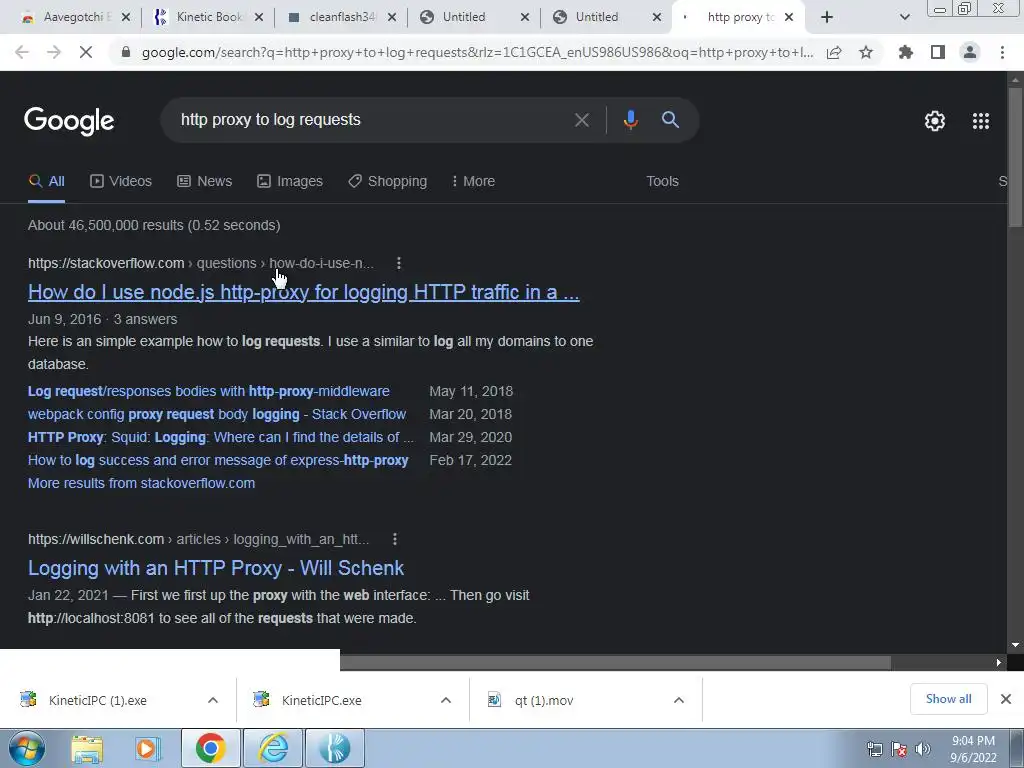Viewport: 1024px width, 768px height.
Task: Open options dots beside willschenk result
Action: coord(394,539)
